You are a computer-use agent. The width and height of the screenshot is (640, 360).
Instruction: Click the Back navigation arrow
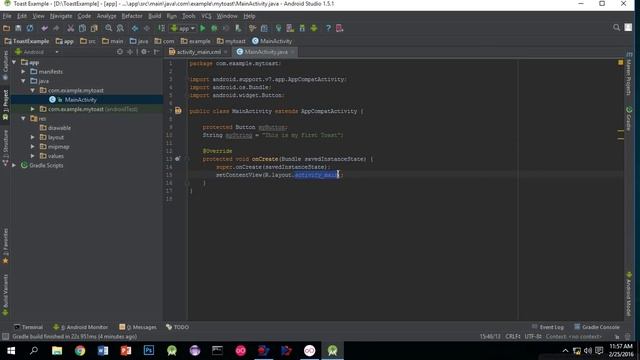point(135,28)
